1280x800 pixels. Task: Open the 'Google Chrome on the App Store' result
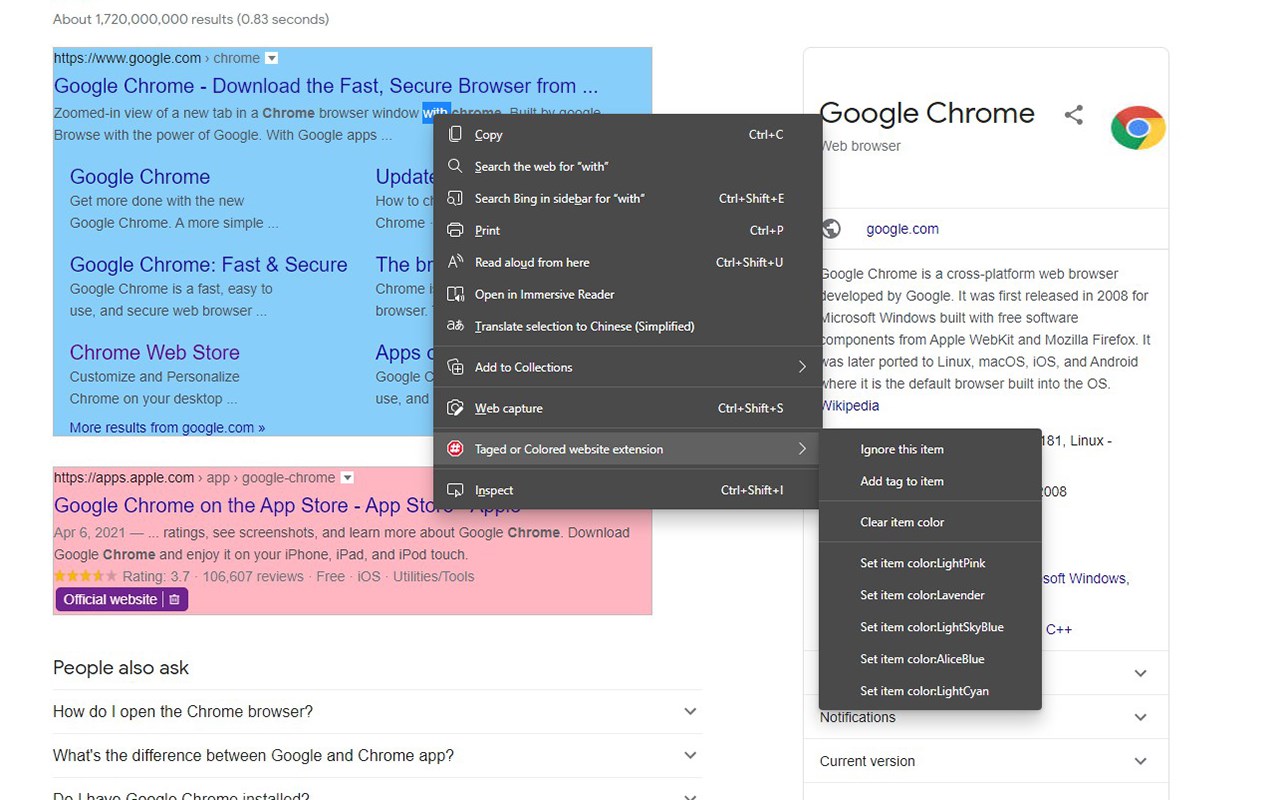(x=288, y=506)
